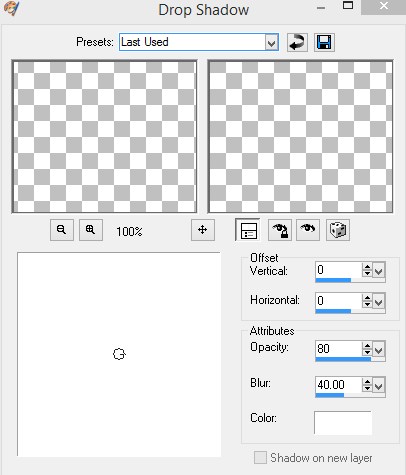Image resolution: width=406 pixels, height=475 pixels.
Task: Click the Vertical offset slider bar
Action: (350, 280)
